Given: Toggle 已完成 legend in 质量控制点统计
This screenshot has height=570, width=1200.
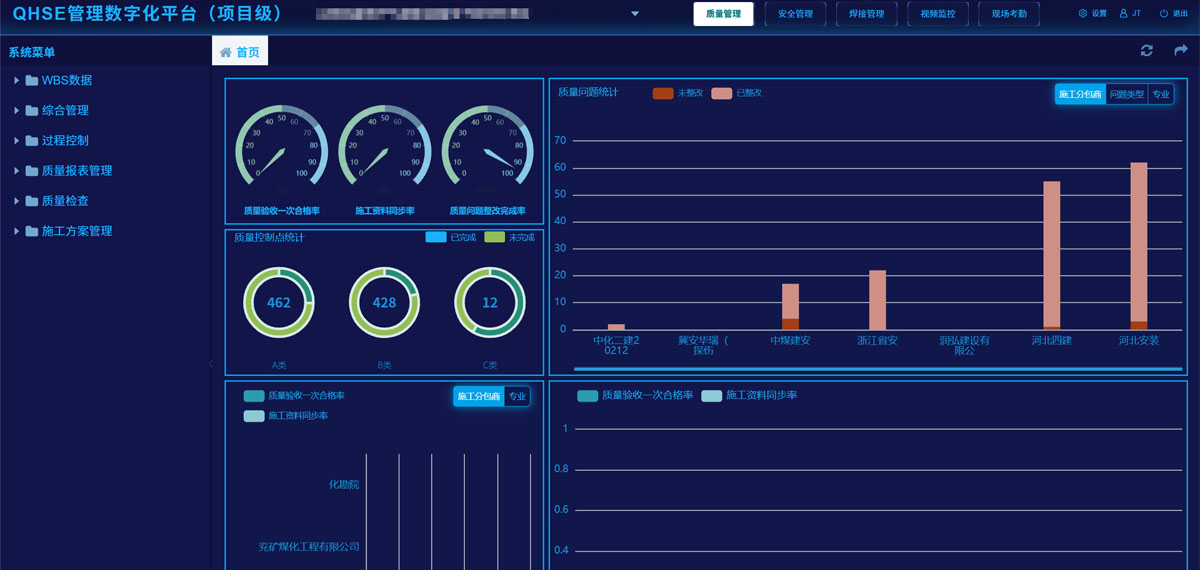Looking at the screenshot, I should [436, 237].
